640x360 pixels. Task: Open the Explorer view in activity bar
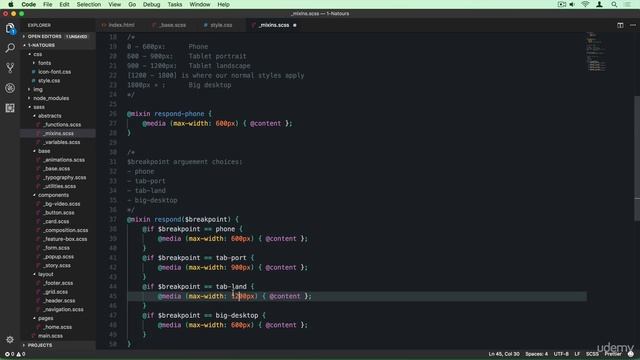pyautogui.click(x=10, y=28)
